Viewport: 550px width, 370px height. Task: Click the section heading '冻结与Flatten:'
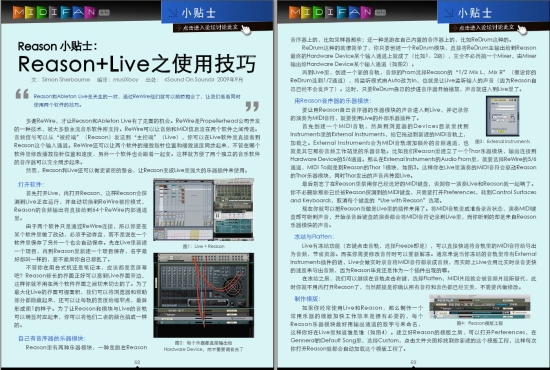click(x=314, y=237)
